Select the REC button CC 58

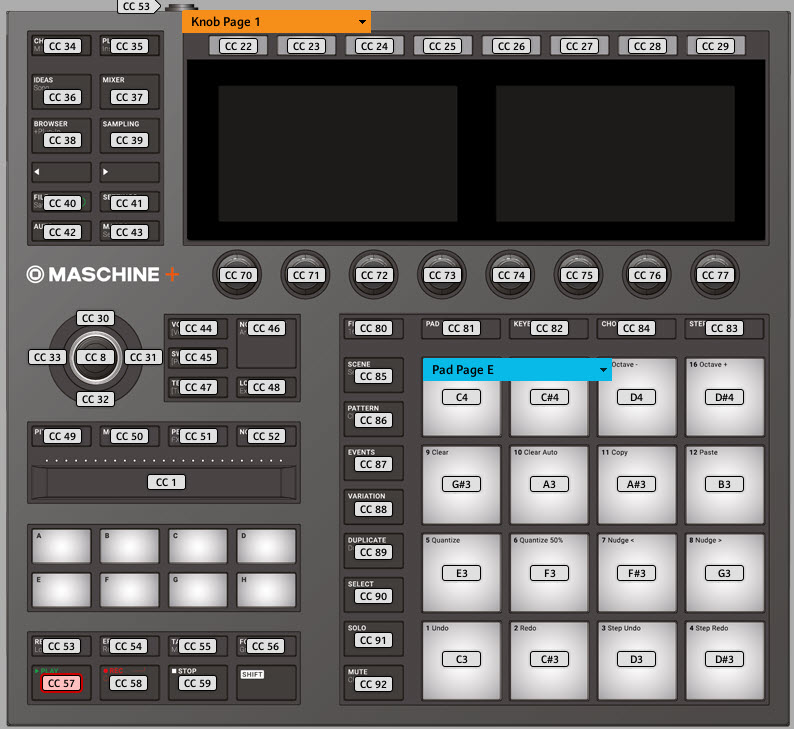pyautogui.click(x=129, y=683)
